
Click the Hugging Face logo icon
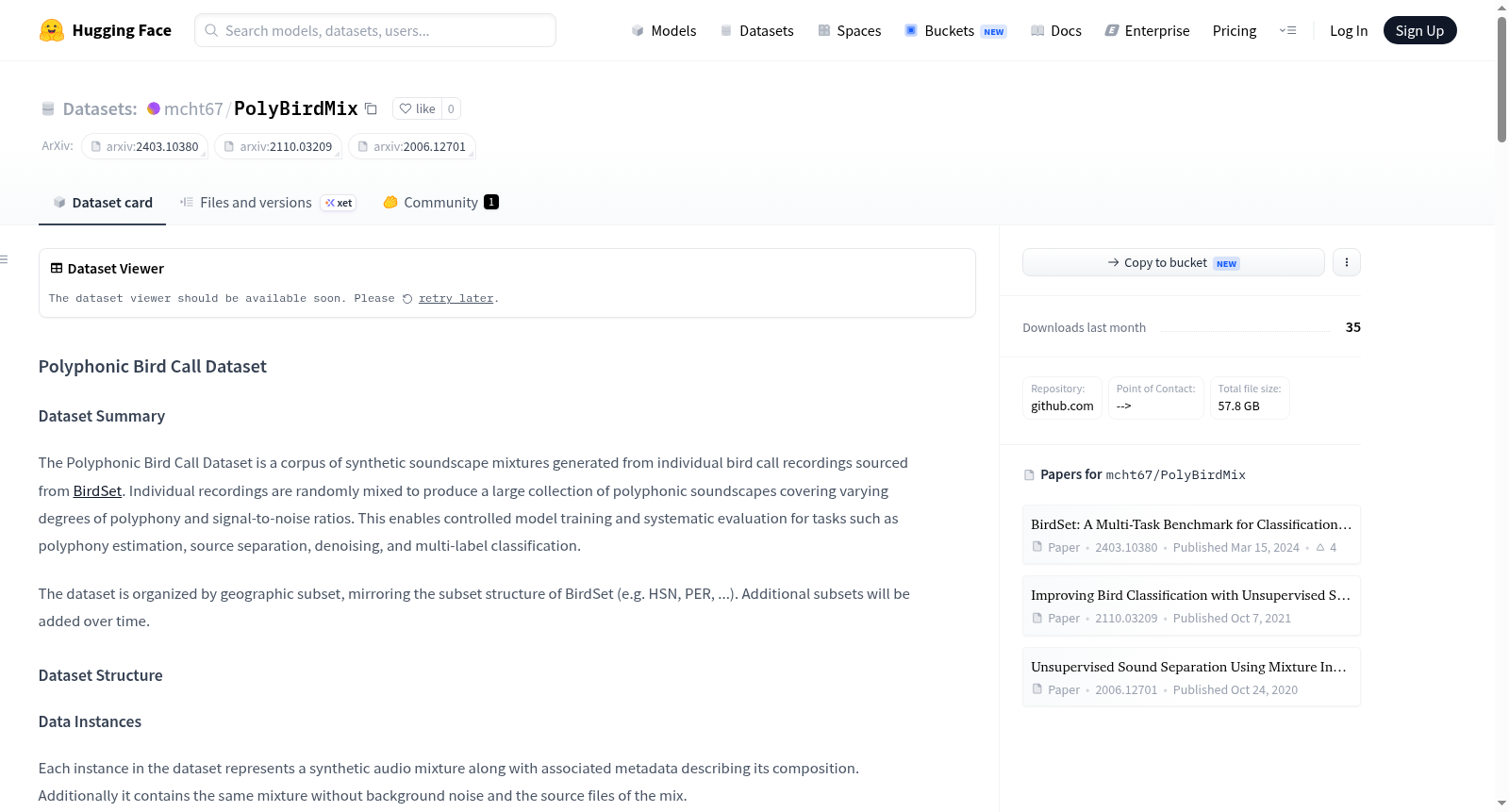point(52,30)
